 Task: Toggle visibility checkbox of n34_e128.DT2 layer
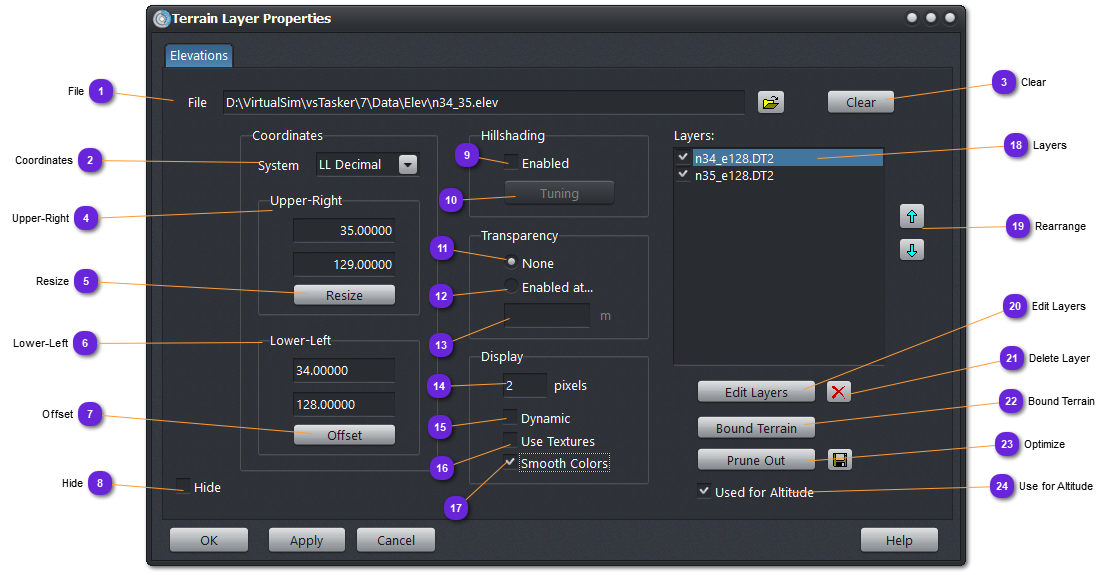pyautogui.click(x=682, y=157)
